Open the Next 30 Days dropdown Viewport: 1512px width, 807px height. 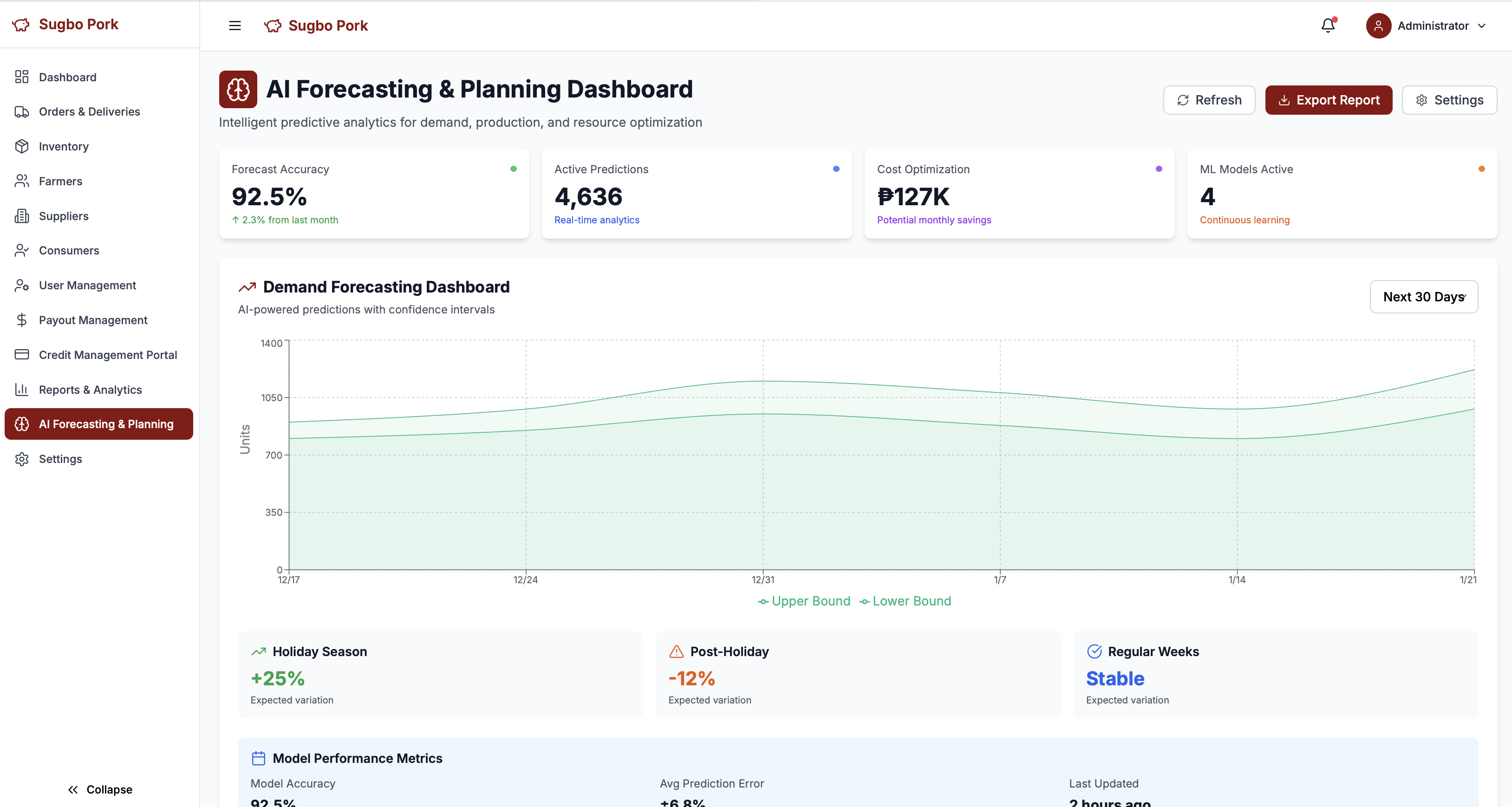point(1423,296)
